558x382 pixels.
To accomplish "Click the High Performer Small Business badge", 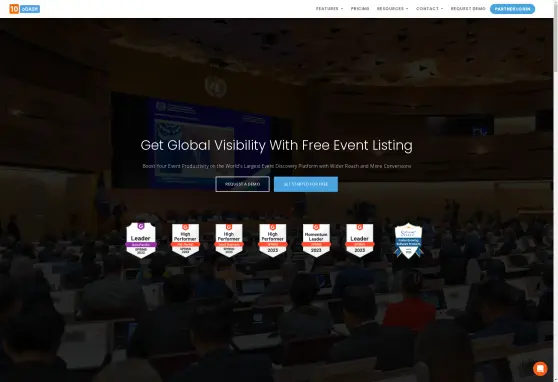I will point(229,240).
